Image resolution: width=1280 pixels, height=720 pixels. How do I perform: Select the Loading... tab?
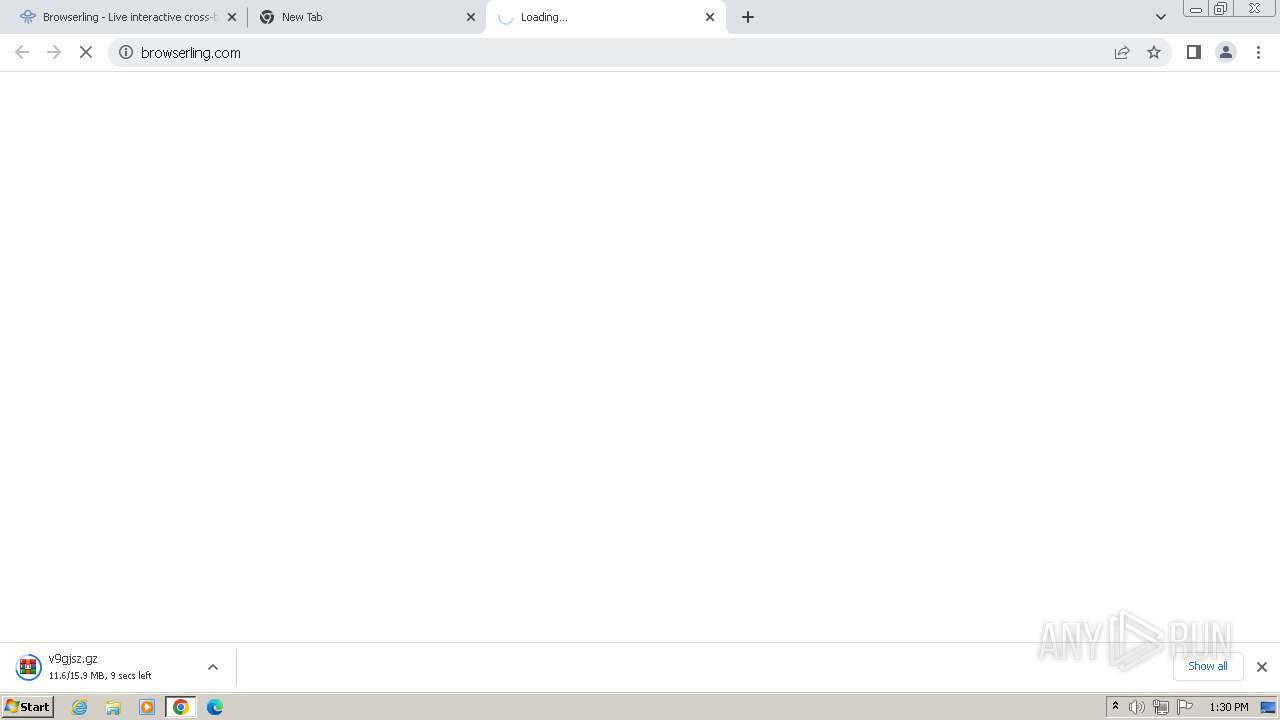tap(606, 17)
